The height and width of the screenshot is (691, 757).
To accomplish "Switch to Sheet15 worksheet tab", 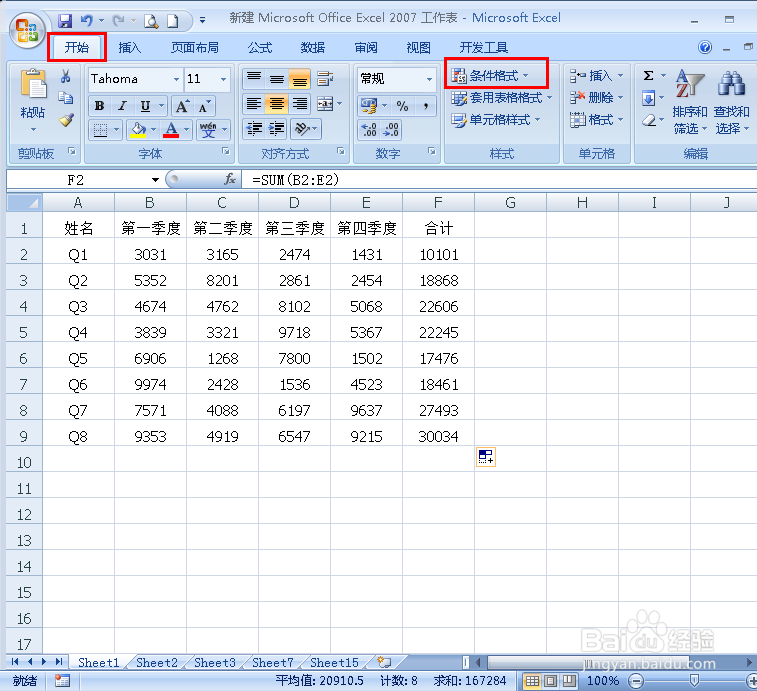I will click(x=334, y=663).
